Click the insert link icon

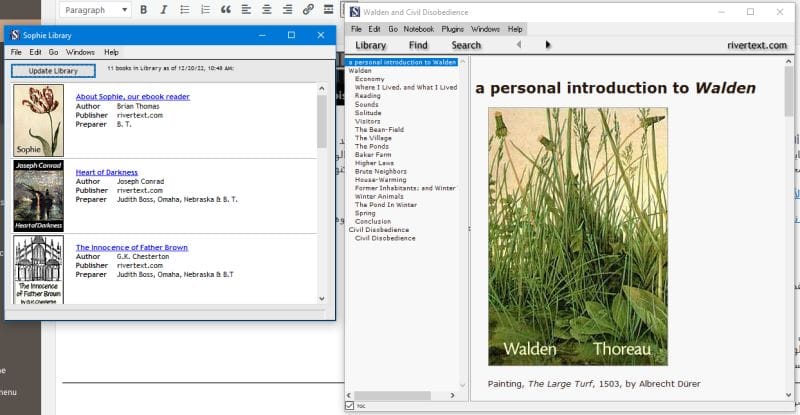tap(308, 10)
